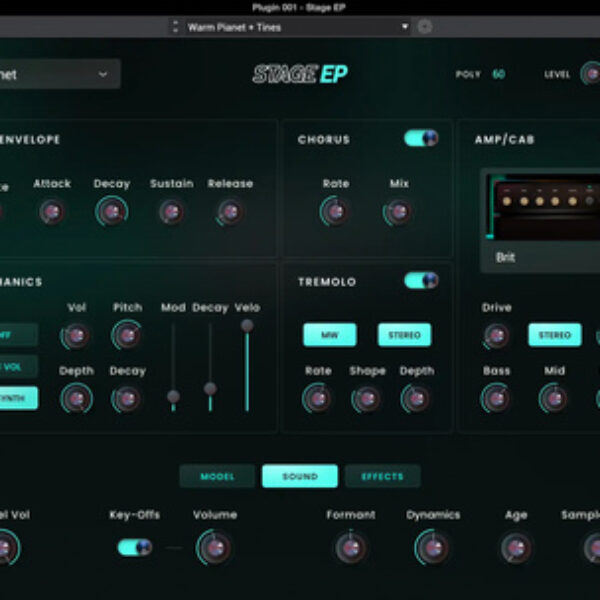Select the VOL mode button
Screen dimensions: 600x600
[18, 367]
